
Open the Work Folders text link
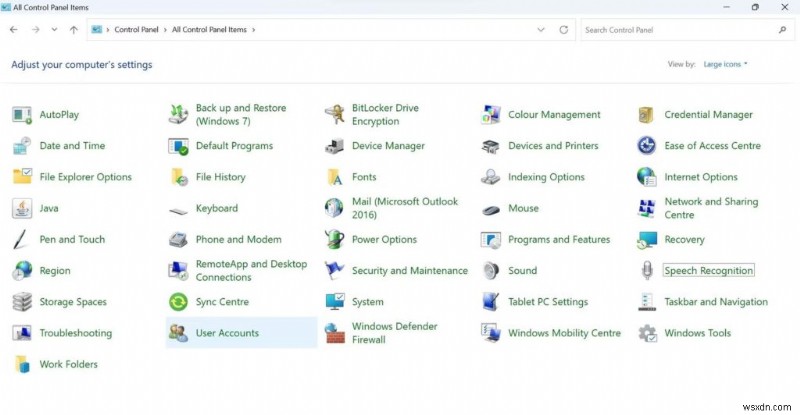coord(68,364)
